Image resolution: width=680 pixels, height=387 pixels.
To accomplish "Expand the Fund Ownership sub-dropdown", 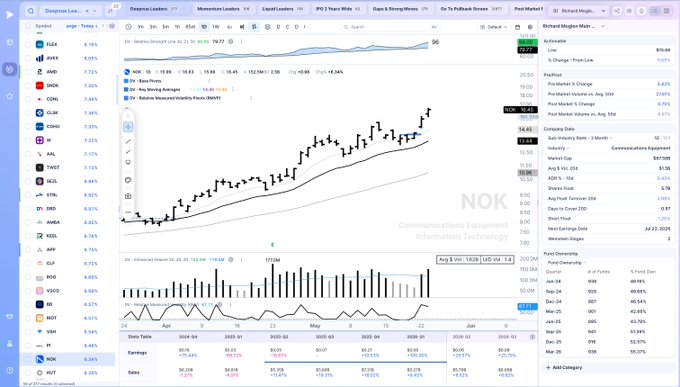I will (584, 263).
